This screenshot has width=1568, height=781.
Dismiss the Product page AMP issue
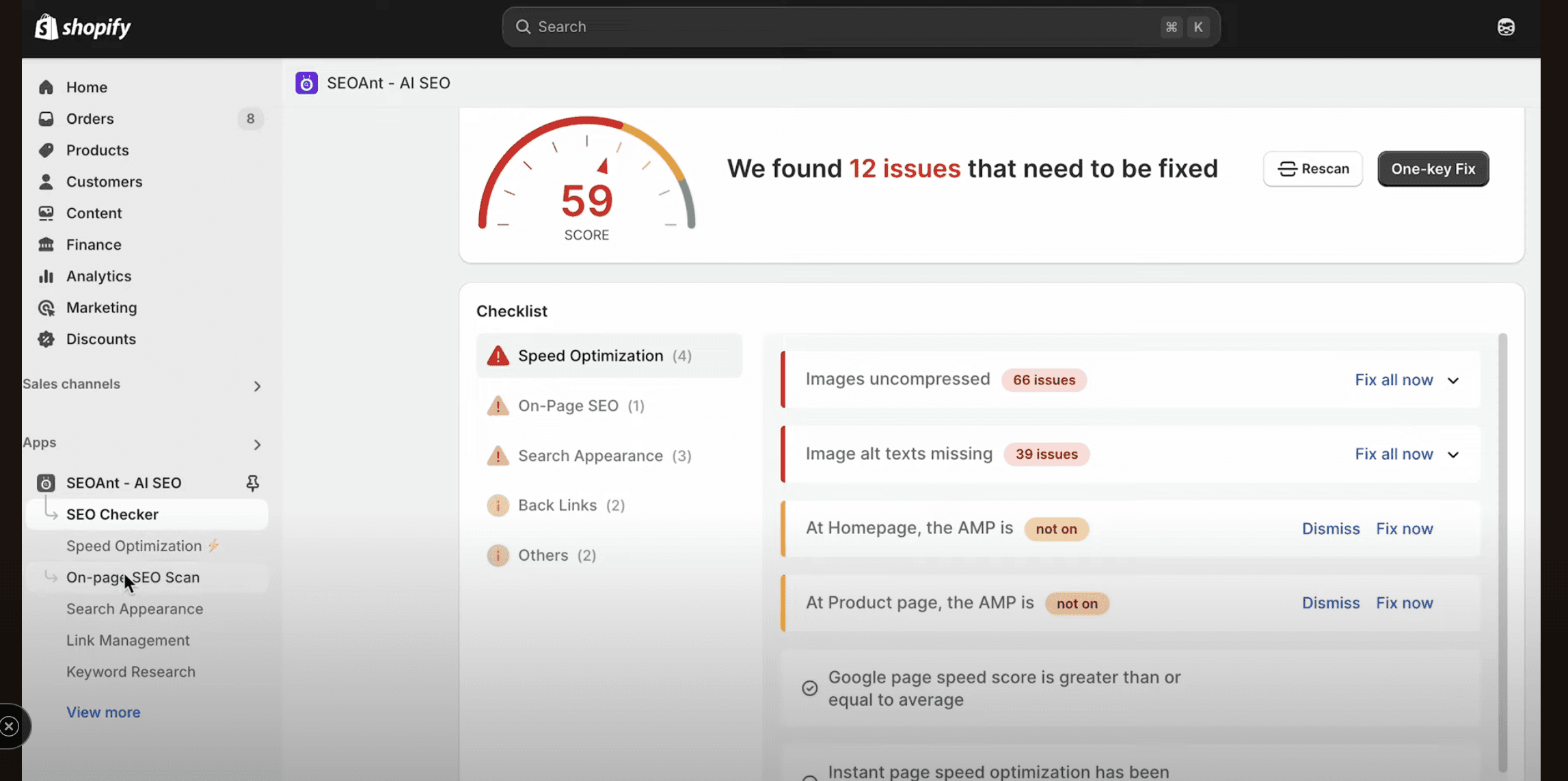(x=1330, y=603)
